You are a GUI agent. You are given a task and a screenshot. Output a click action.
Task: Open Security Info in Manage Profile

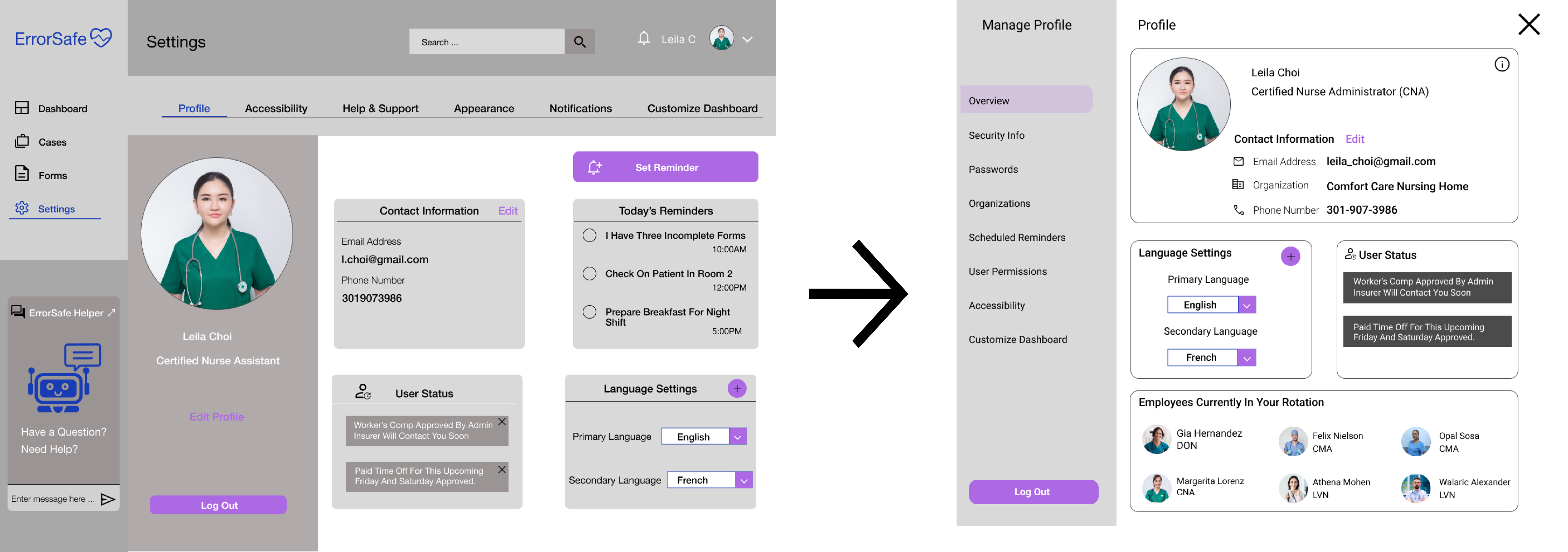tap(996, 135)
